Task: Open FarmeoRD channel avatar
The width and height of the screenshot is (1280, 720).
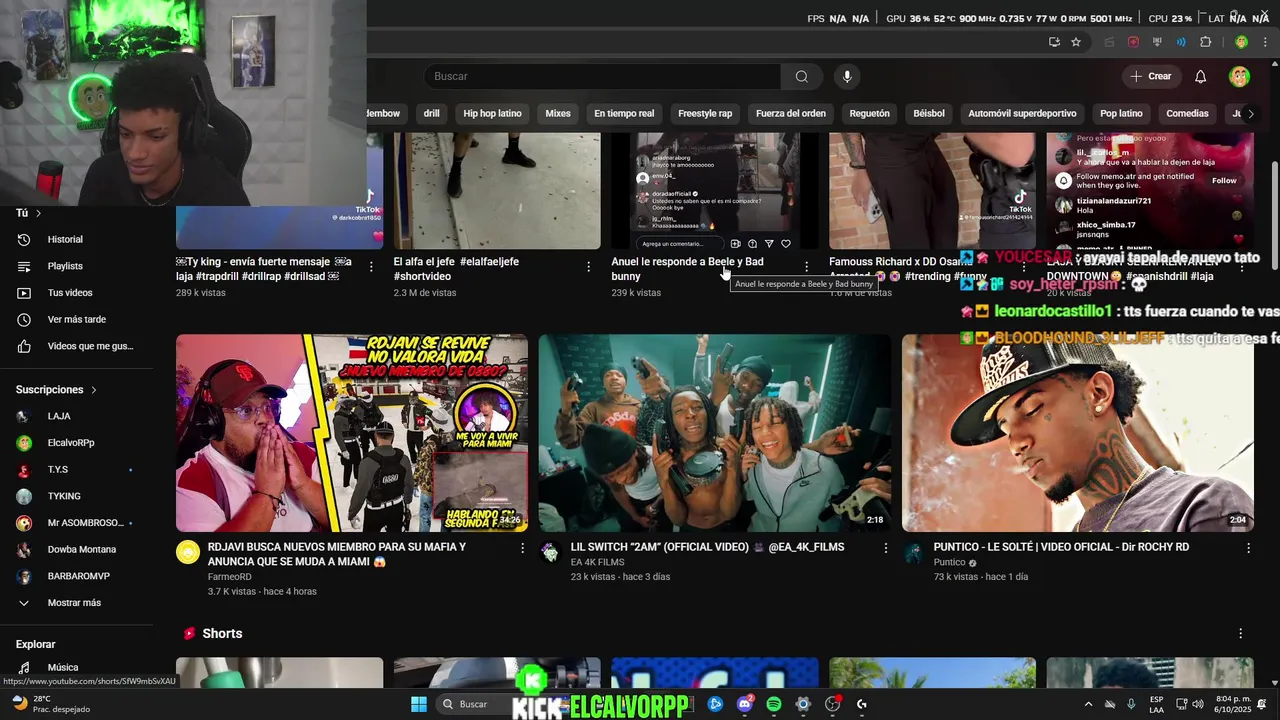Action: click(188, 552)
